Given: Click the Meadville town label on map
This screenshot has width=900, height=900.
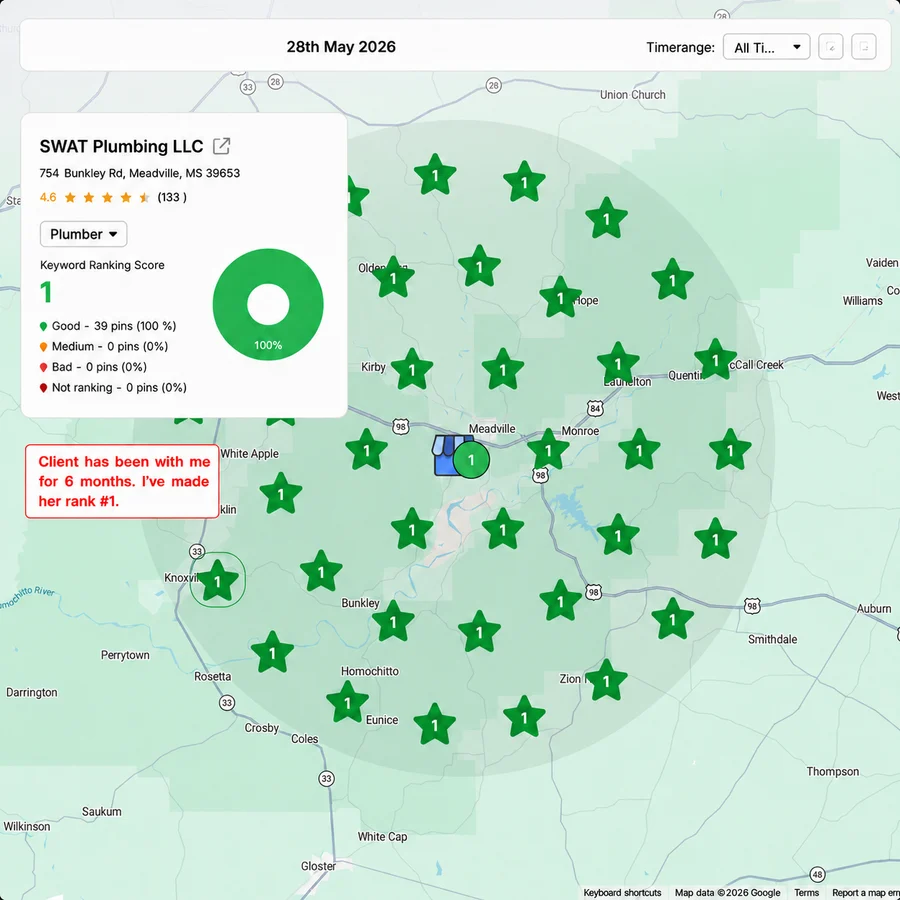Looking at the screenshot, I should point(492,429).
